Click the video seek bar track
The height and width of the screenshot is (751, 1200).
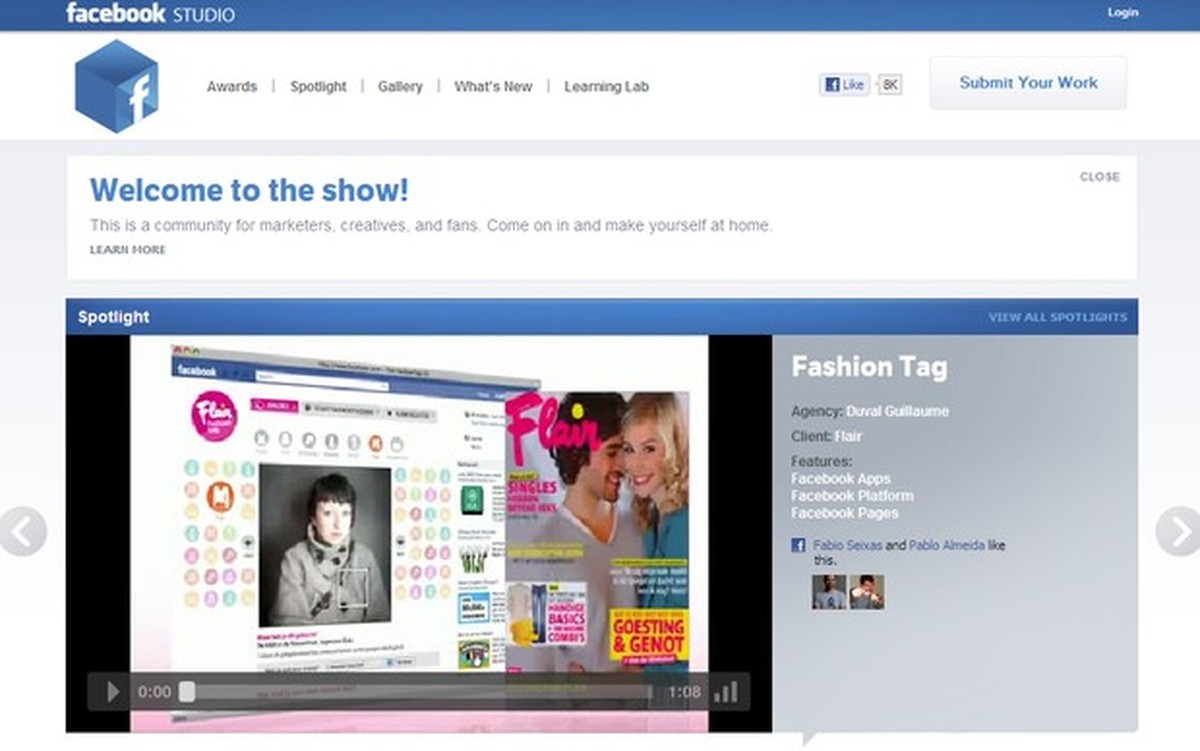(x=418, y=692)
